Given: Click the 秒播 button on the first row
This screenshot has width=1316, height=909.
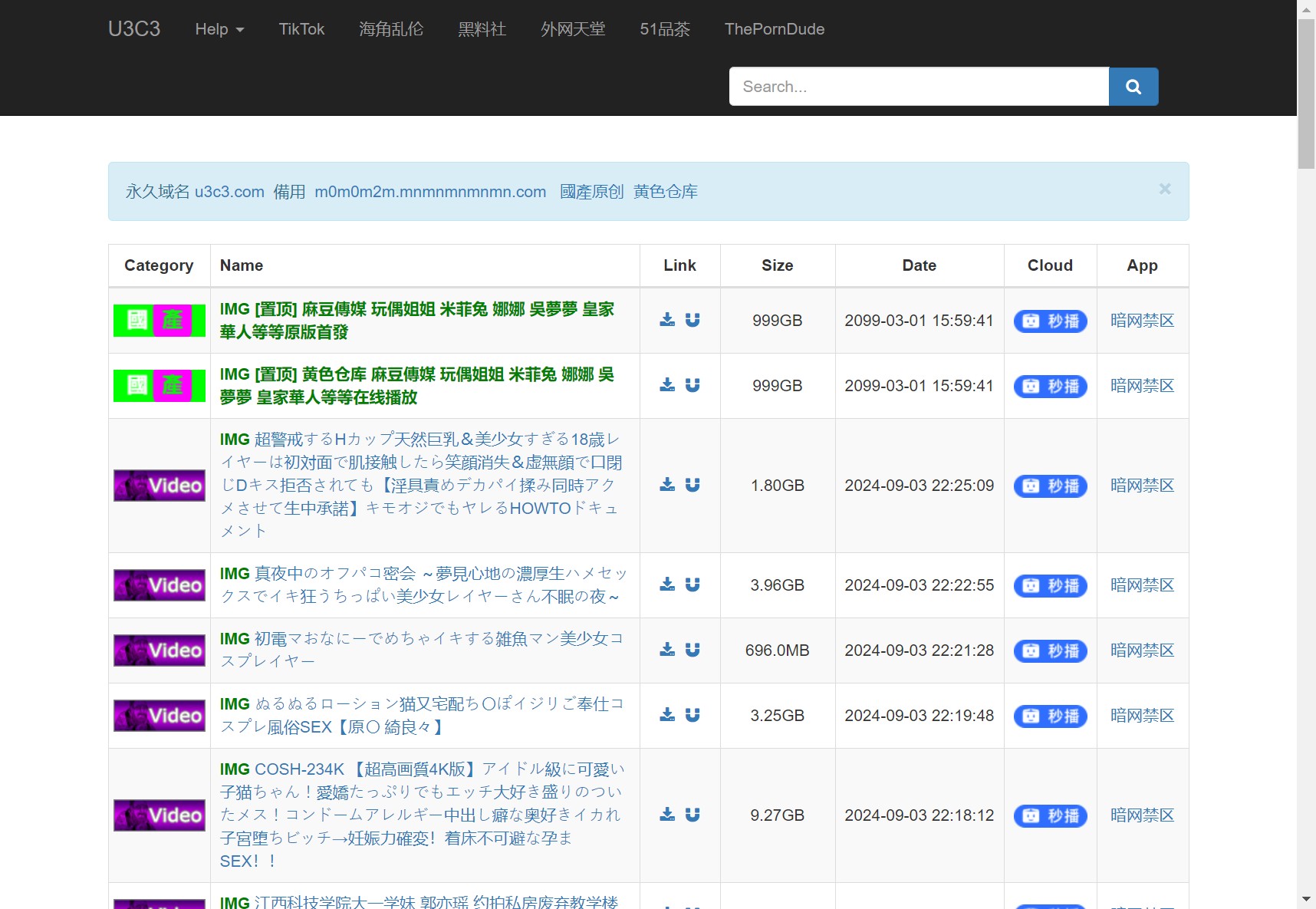Looking at the screenshot, I should tap(1050, 321).
